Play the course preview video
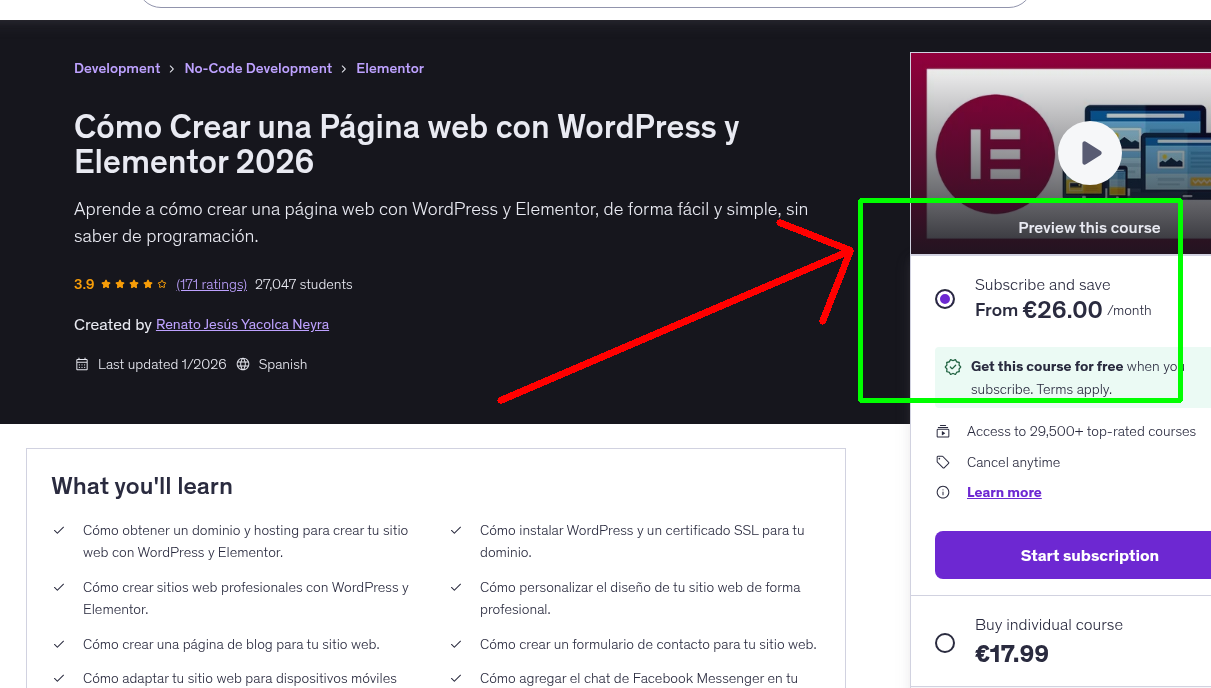The height and width of the screenshot is (688, 1211). click(1089, 153)
